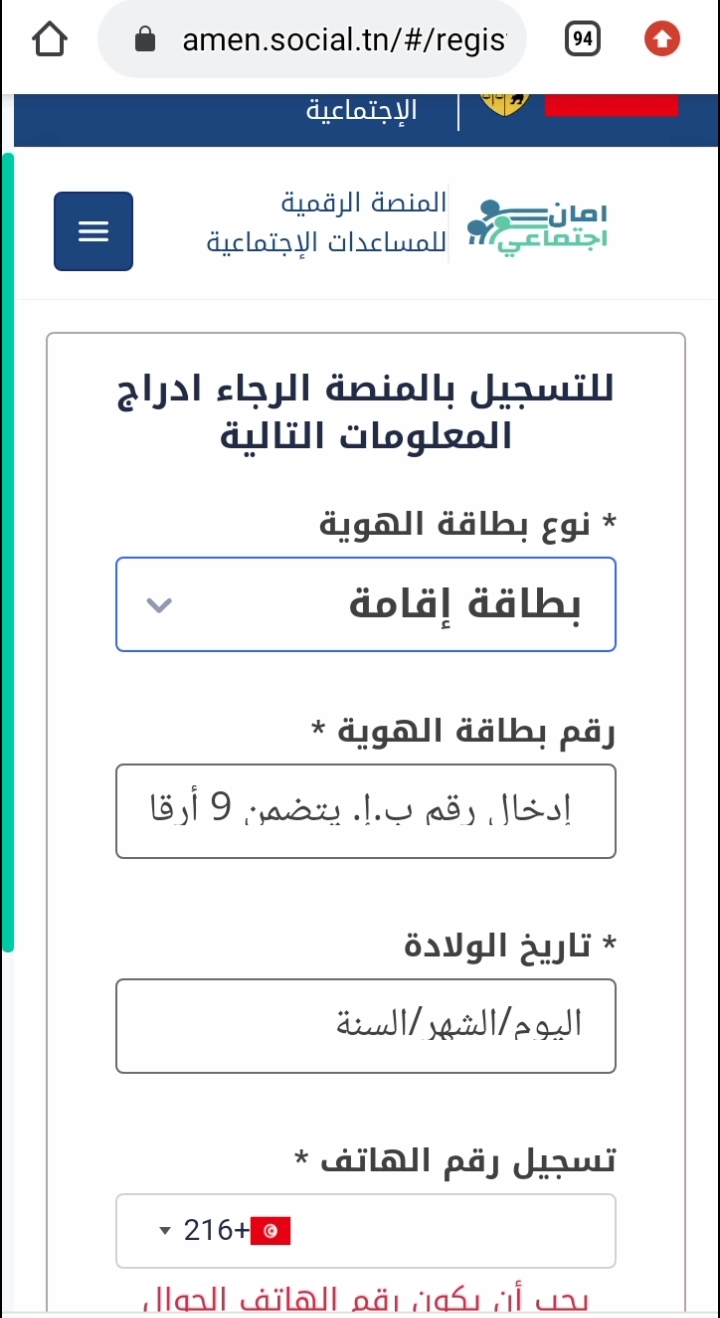Image resolution: width=720 pixels, height=1318 pixels.
Task: Tap the browser home icon
Action: click(x=49, y=40)
